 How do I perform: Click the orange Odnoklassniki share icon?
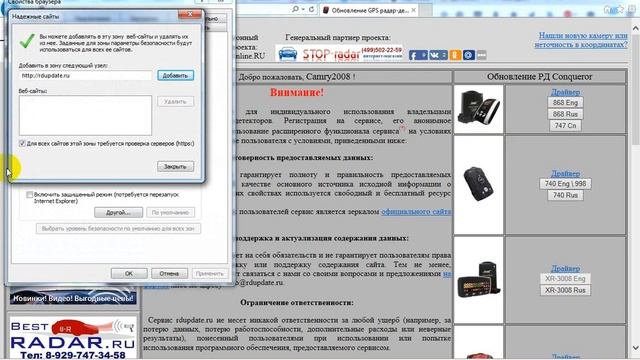click(x=455, y=55)
